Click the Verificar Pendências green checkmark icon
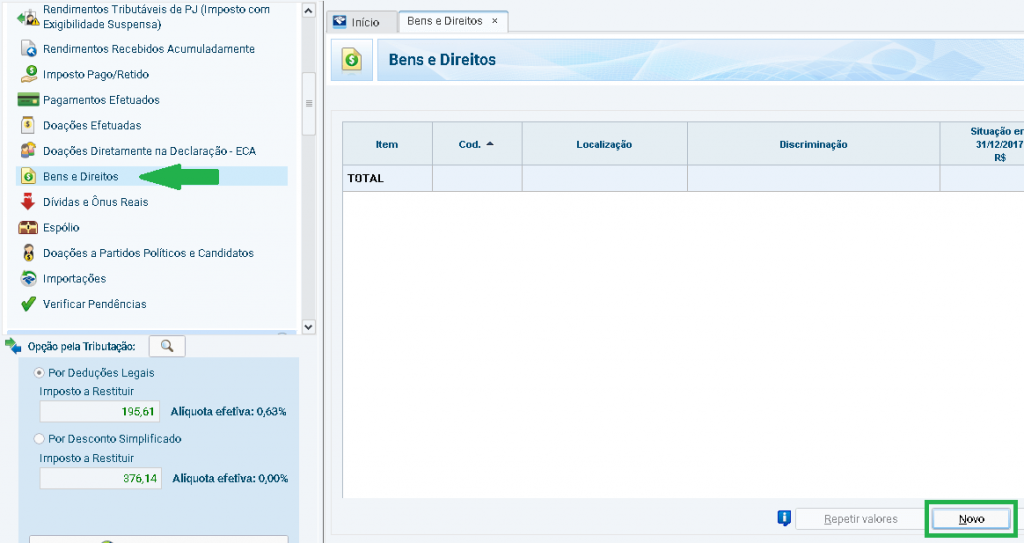Viewport: 1024px width, 543px height. 28,304
